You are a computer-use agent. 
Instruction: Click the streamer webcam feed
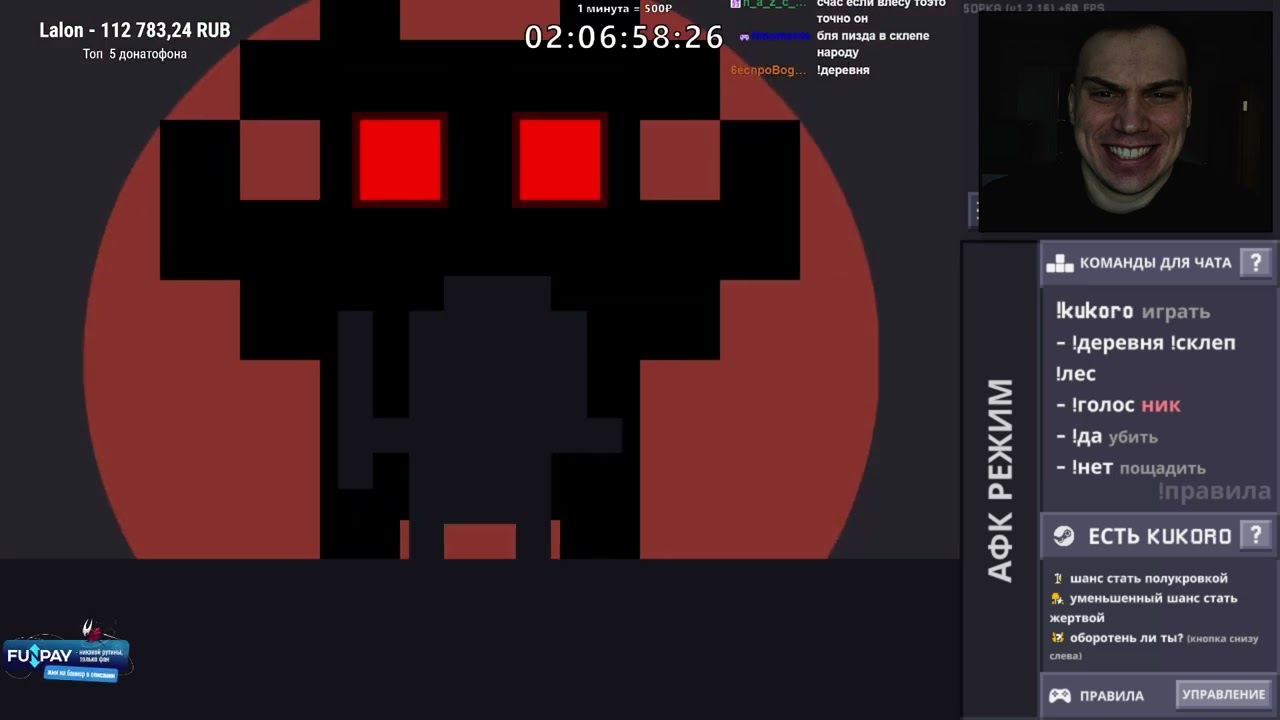pyautogui.click(x=1126, y=122)
